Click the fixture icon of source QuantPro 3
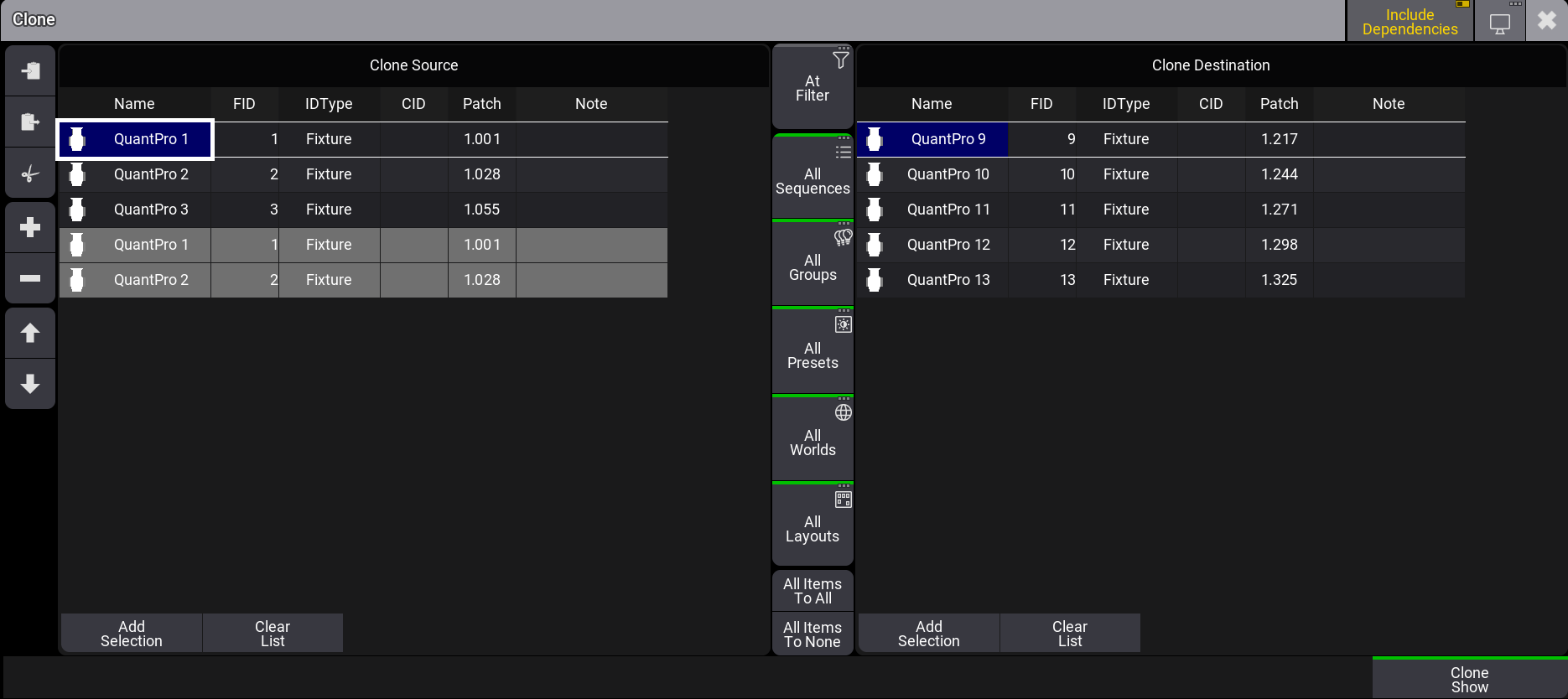 77,210
